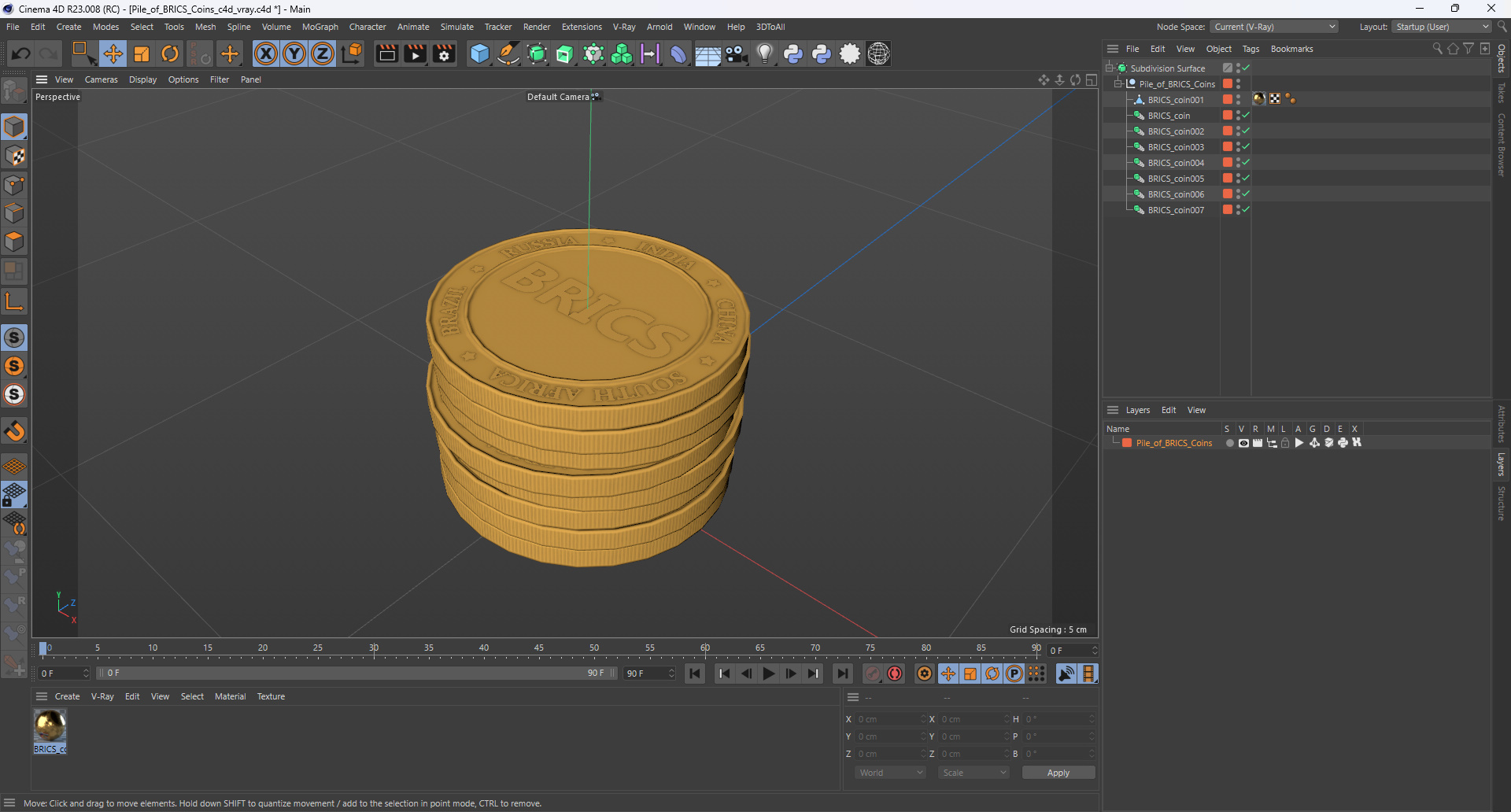Viewport: 1511px width, 812px height.
Task: Toggle X axis lock
Action: [x=266, y=54]
